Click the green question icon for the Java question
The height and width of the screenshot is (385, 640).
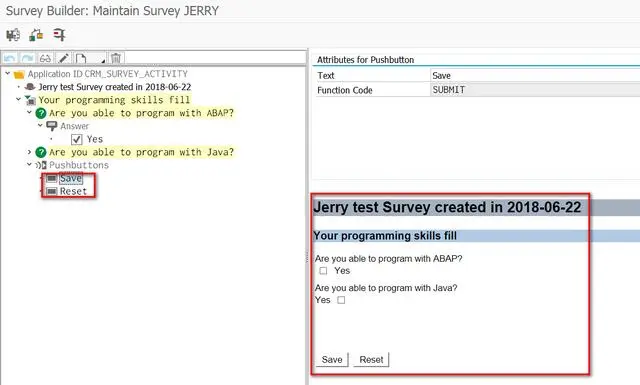(x=41, y=152)
